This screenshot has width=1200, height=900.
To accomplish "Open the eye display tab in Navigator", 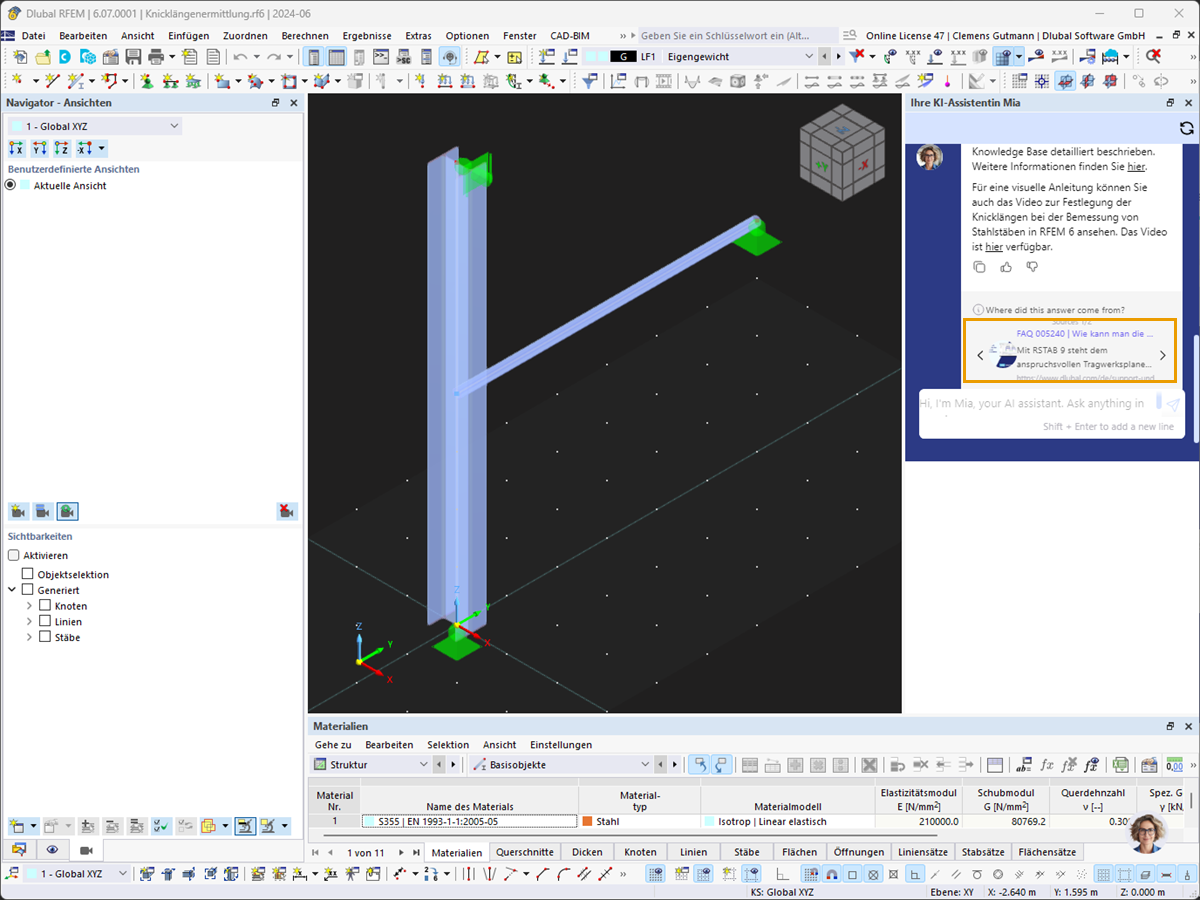I will [x=52, y=849].
